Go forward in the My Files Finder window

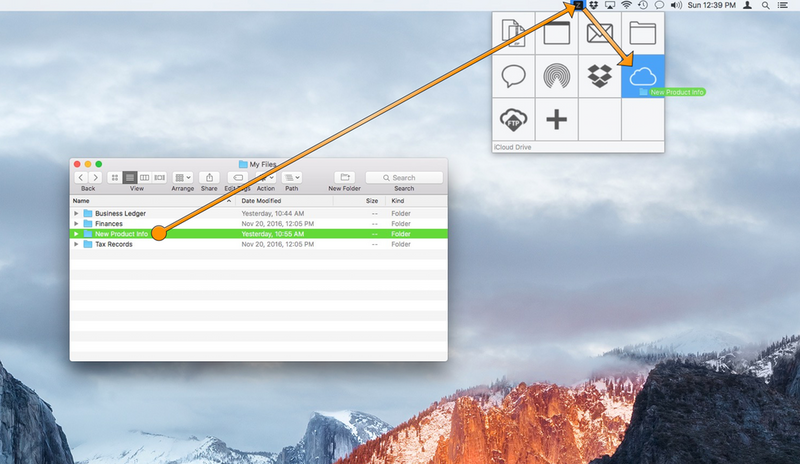pos(95,177)
